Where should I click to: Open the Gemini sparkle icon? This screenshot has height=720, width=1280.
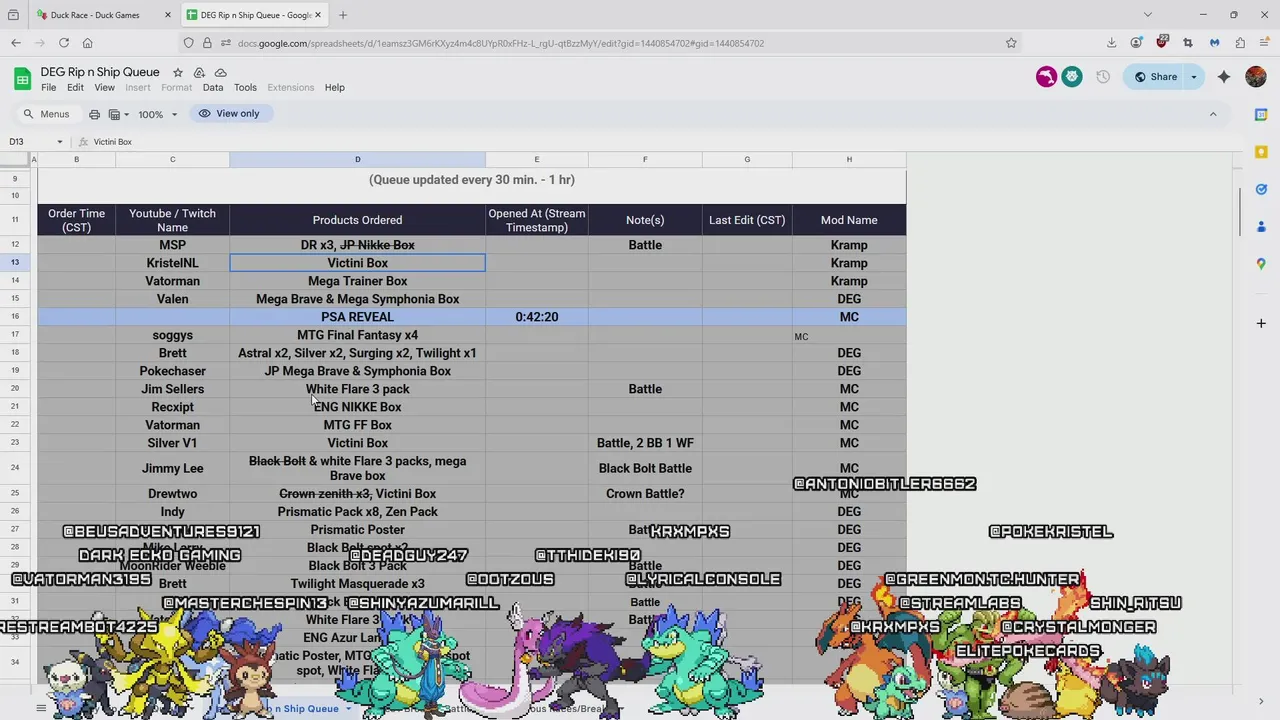click(x=1224, y=77)
